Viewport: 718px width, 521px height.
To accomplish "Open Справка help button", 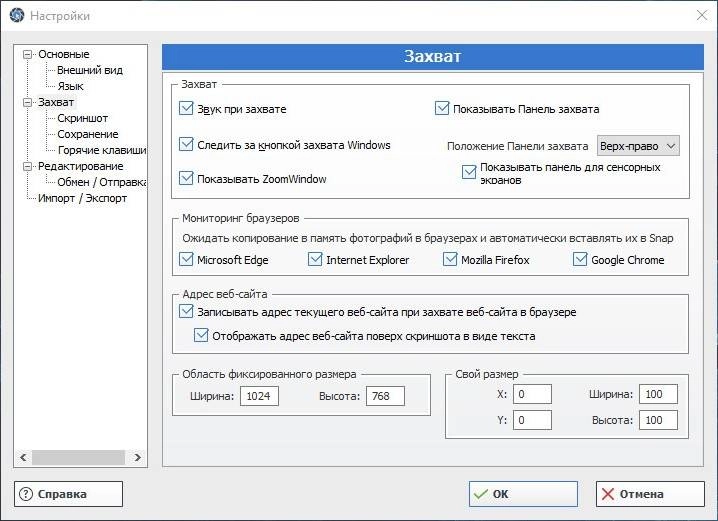I will (x=68, y=494).
